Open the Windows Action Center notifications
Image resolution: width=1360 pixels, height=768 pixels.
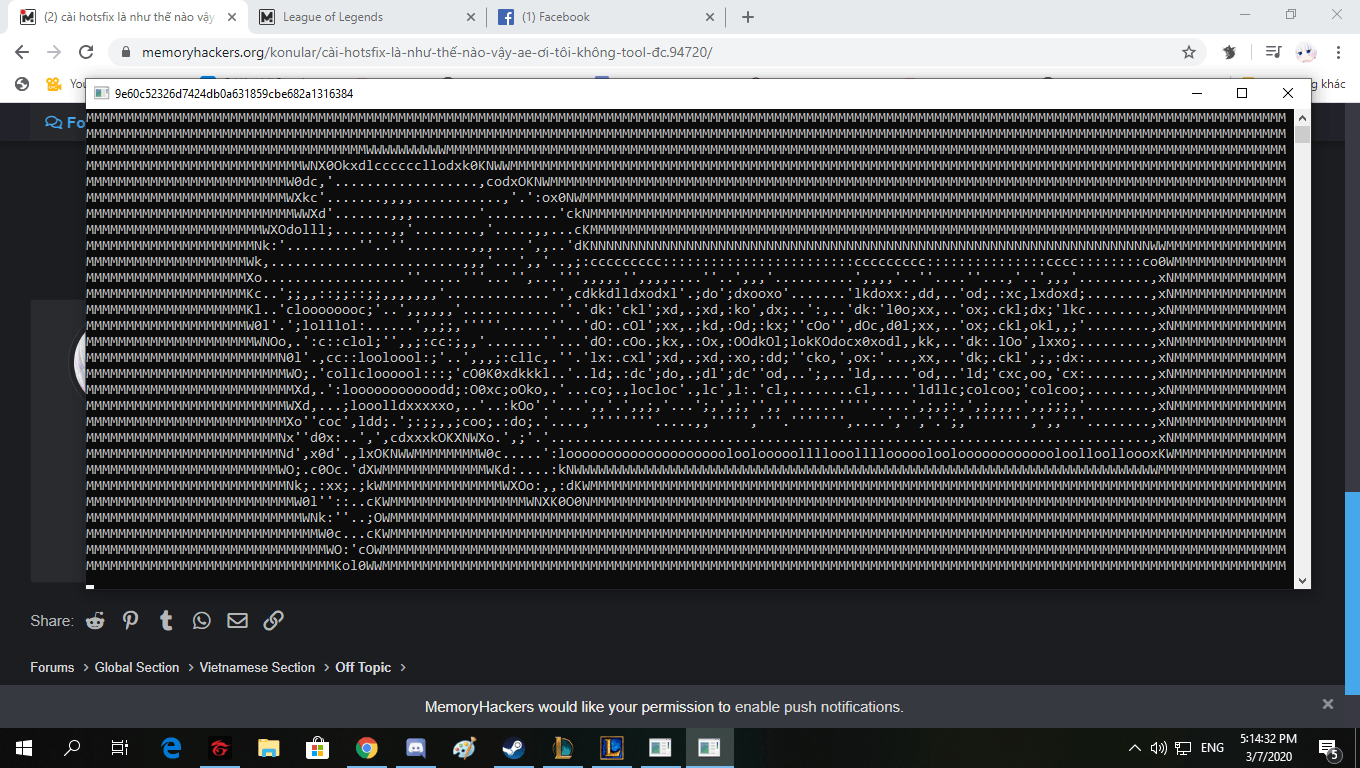[x=1330, y=748]
